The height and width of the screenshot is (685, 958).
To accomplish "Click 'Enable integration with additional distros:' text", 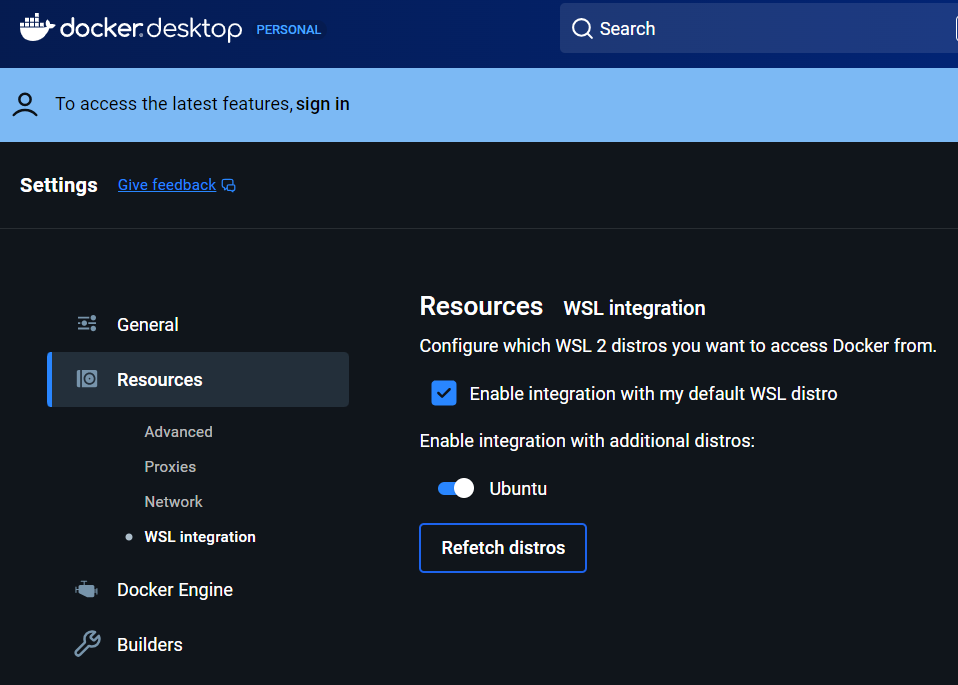I will point(587,441).
